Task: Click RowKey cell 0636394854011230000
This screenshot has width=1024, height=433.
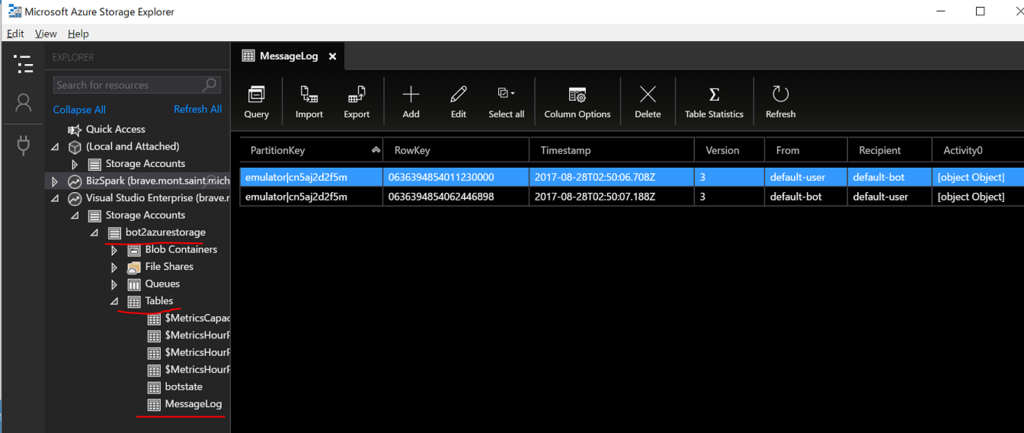Action: click(456, 177)
